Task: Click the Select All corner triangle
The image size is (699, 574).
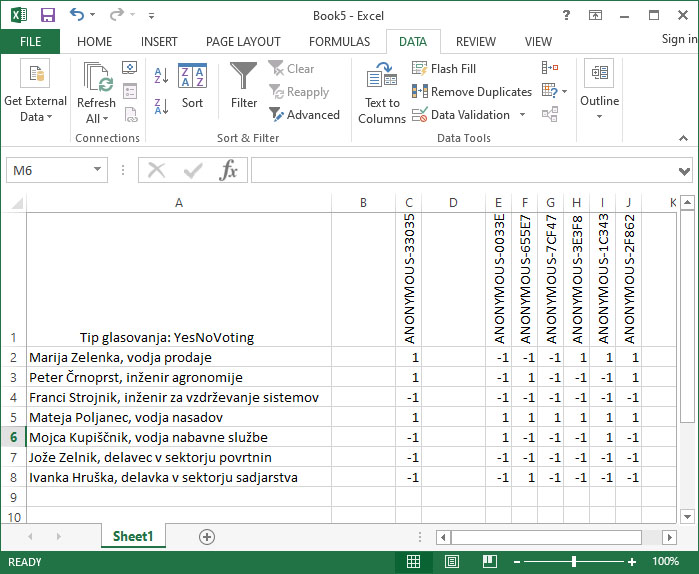Action: pos(17,203)
